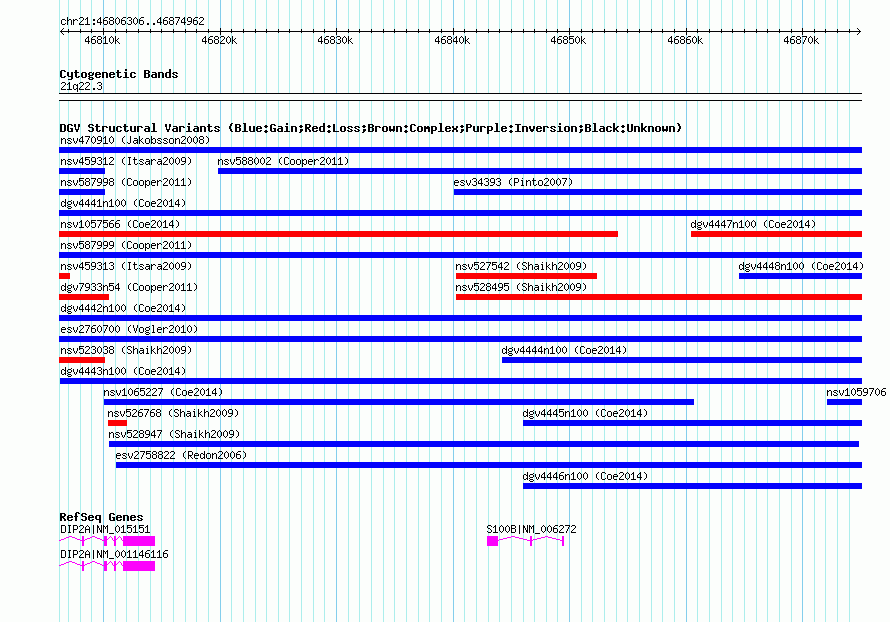Click the nsv459313 (Itsara2009) variant label
Screen dimensions: 890x622
(x=126, y=266)
